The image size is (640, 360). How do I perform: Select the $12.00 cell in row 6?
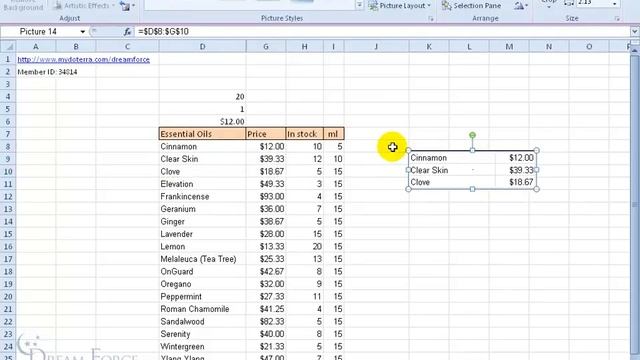[202, 122]
